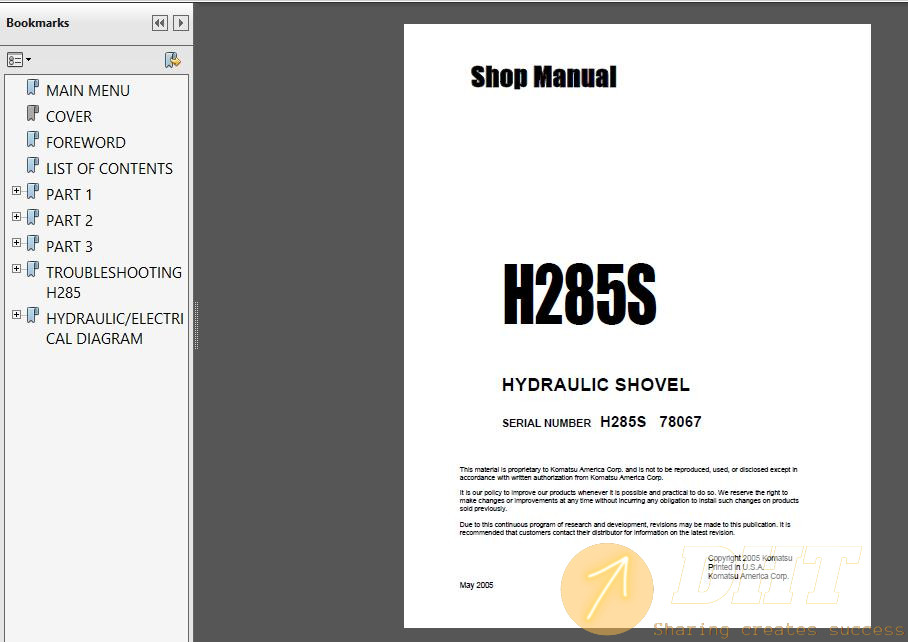908x642 pixels.
Task: Click the bookmark icon beside PART 3
Action: pos(33,244)
